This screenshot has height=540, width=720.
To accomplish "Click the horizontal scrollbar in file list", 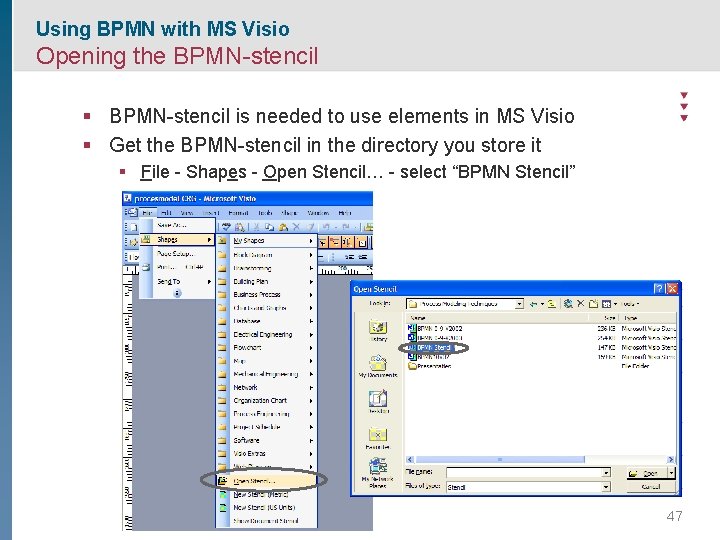I will [x=501, y=459].
